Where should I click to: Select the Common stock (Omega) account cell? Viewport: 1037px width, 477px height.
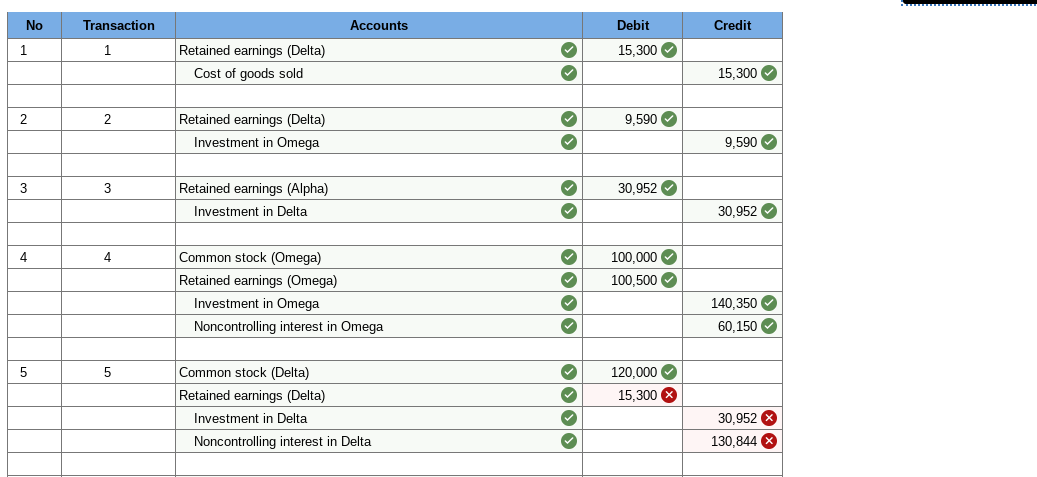point(379,257)
